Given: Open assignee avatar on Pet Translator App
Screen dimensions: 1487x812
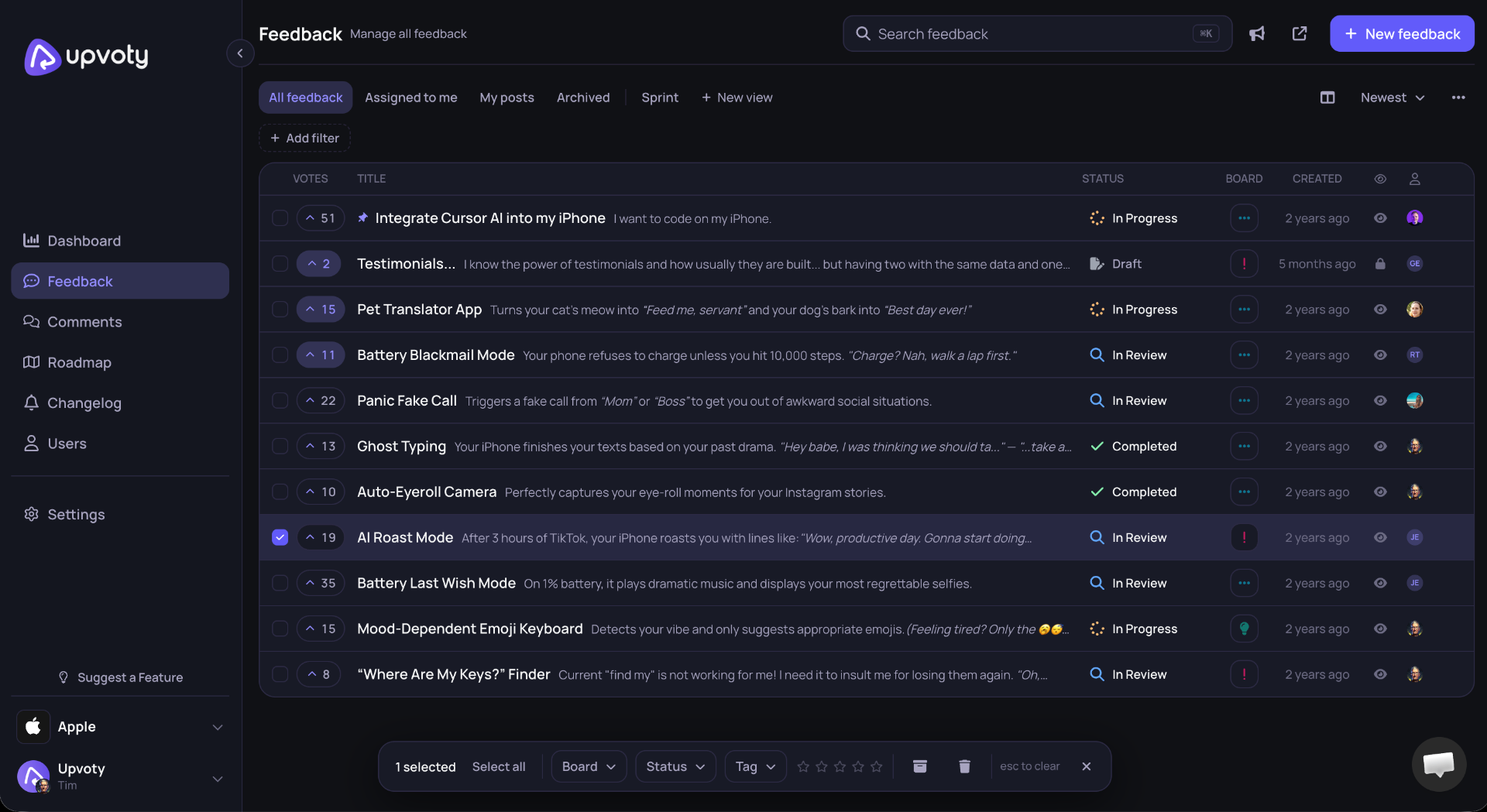Looking at the screenshot, I should (1415, 310).
